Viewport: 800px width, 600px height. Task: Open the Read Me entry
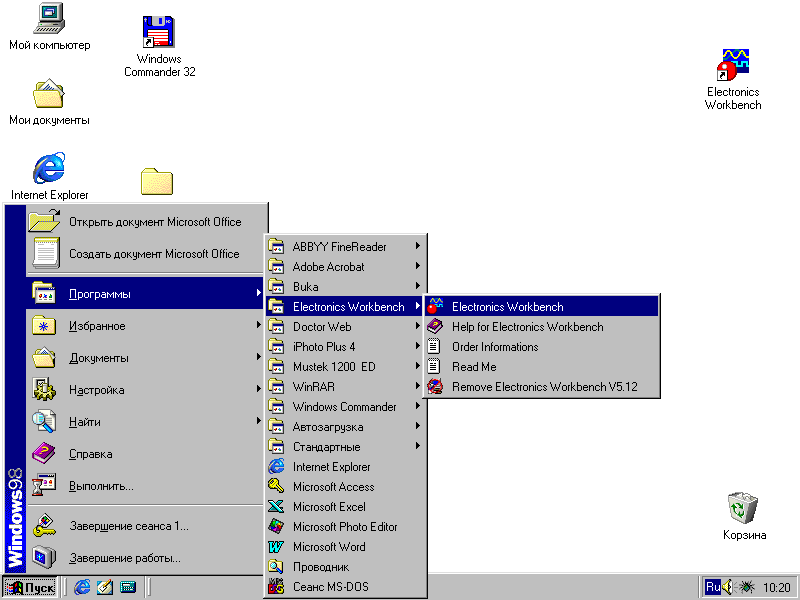click(542, 366)
